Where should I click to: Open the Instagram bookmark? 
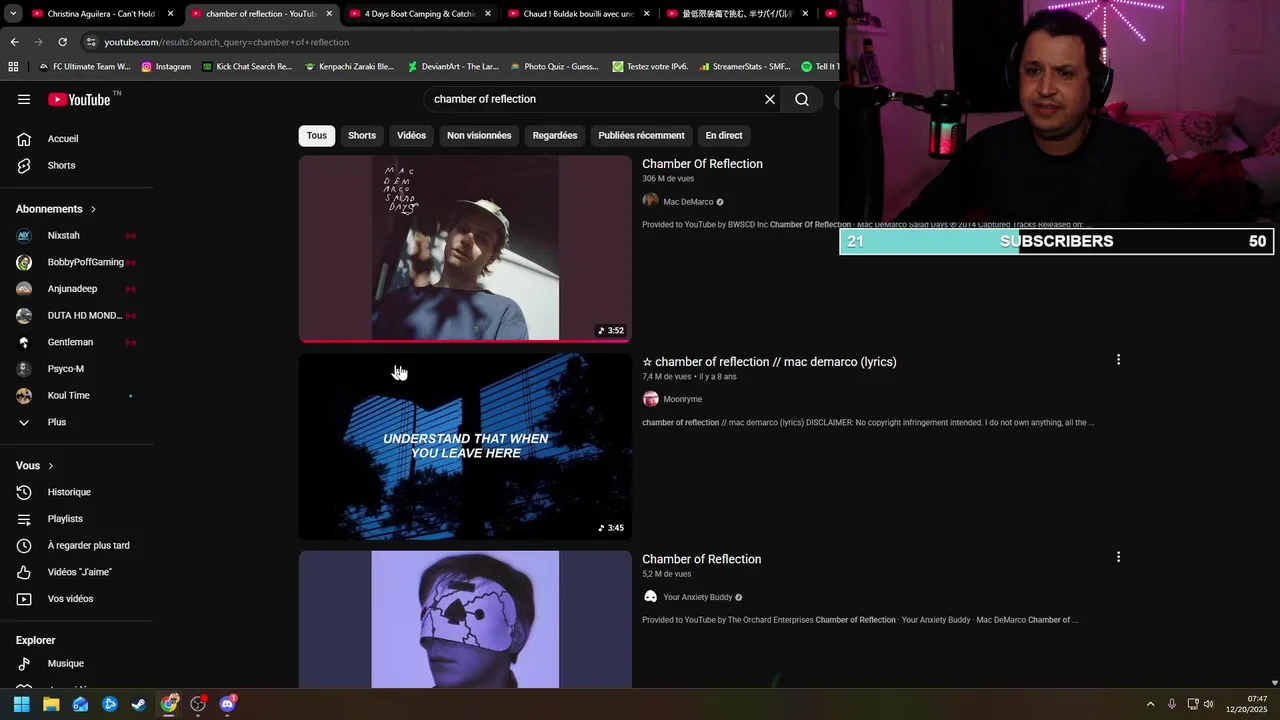tap(166, 67)
